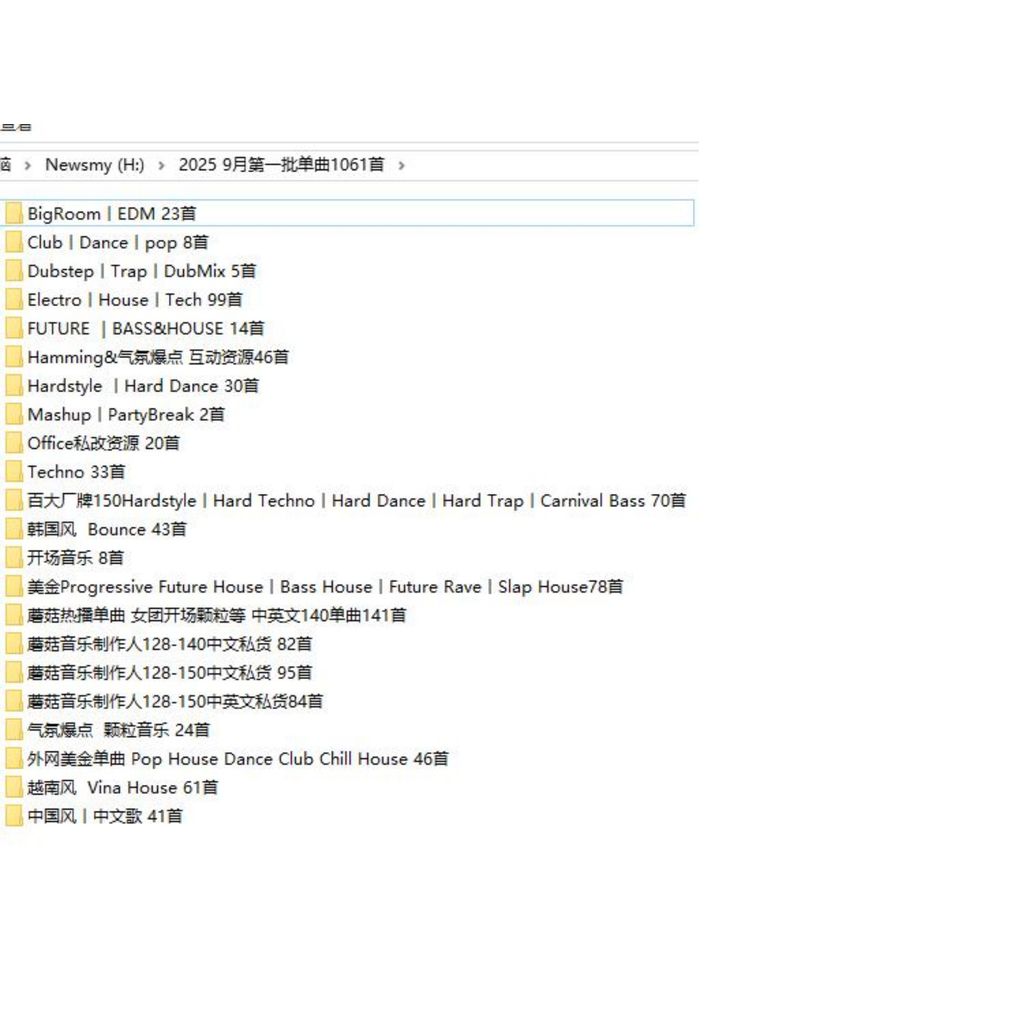Viewport: 1024px width, 1024px height.
Task: Click the Techno 33首 folder icon
Action: (x=14, y=472)
